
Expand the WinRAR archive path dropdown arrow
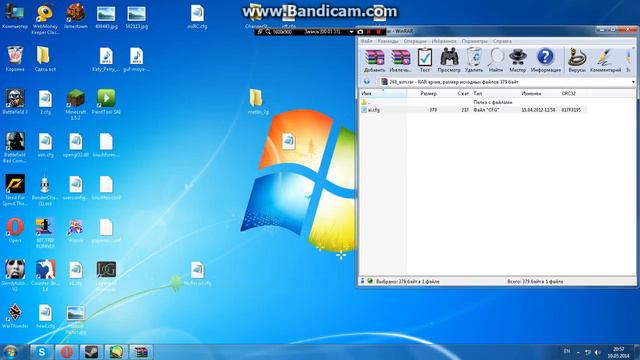click(x=633, y=82)
